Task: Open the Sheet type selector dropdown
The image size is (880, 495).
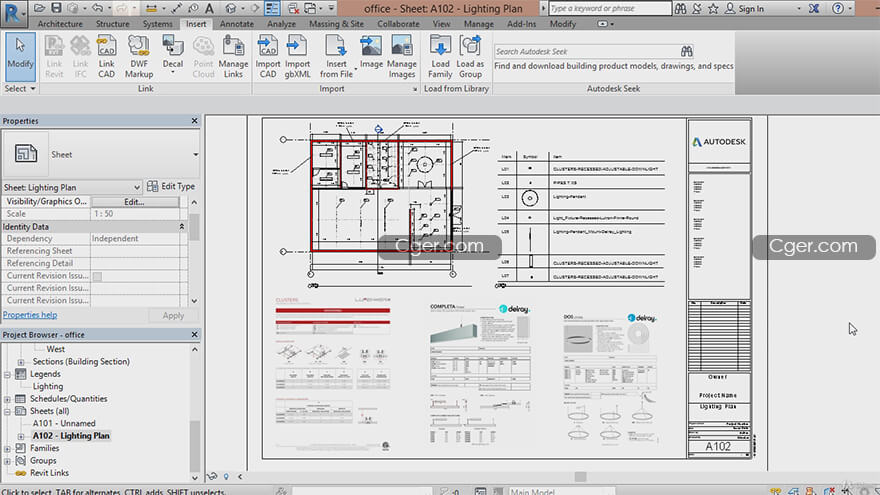Action: (195, 154)
